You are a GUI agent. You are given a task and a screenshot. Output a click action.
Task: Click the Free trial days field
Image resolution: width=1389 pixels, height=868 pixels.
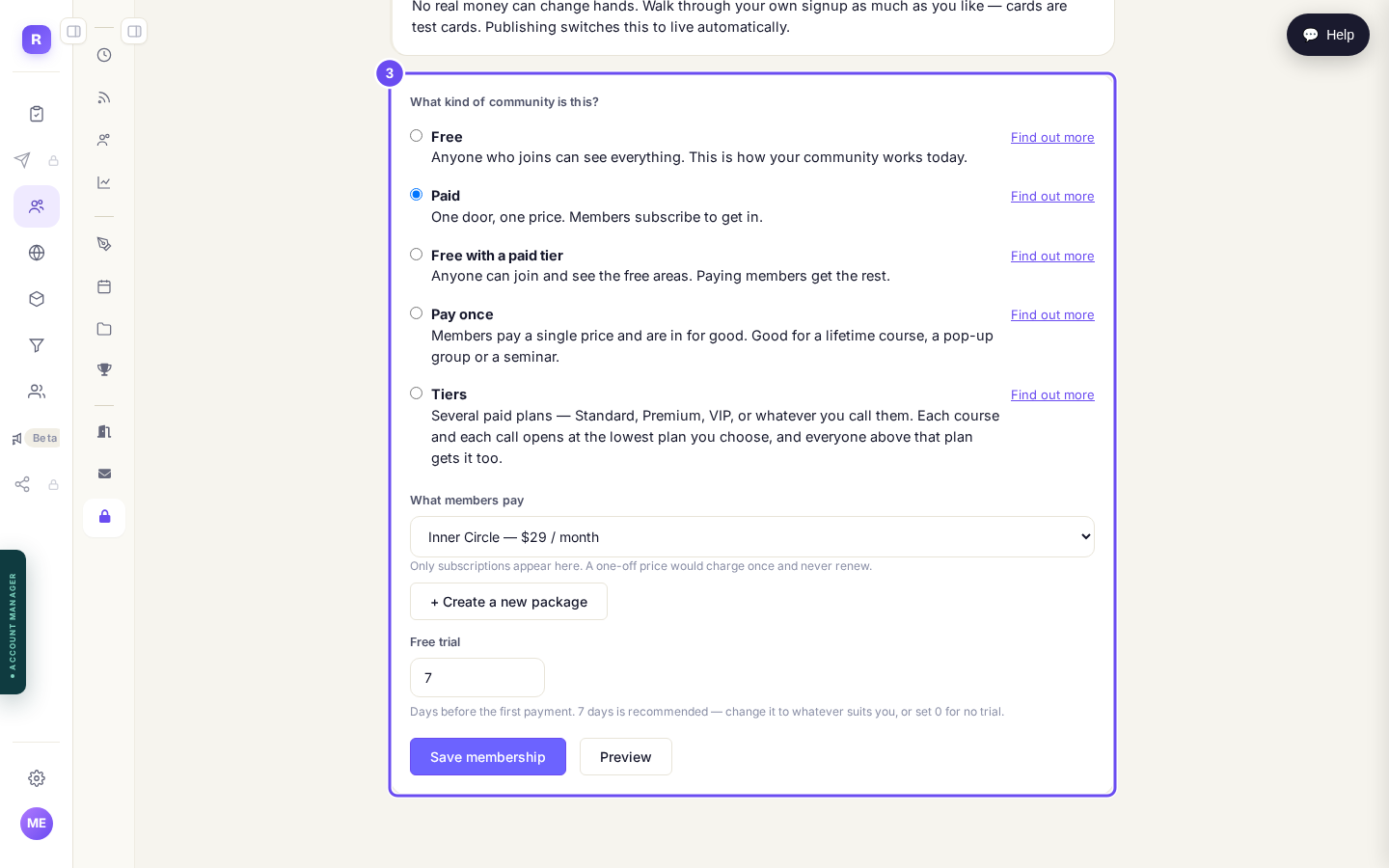pos(477,678)
